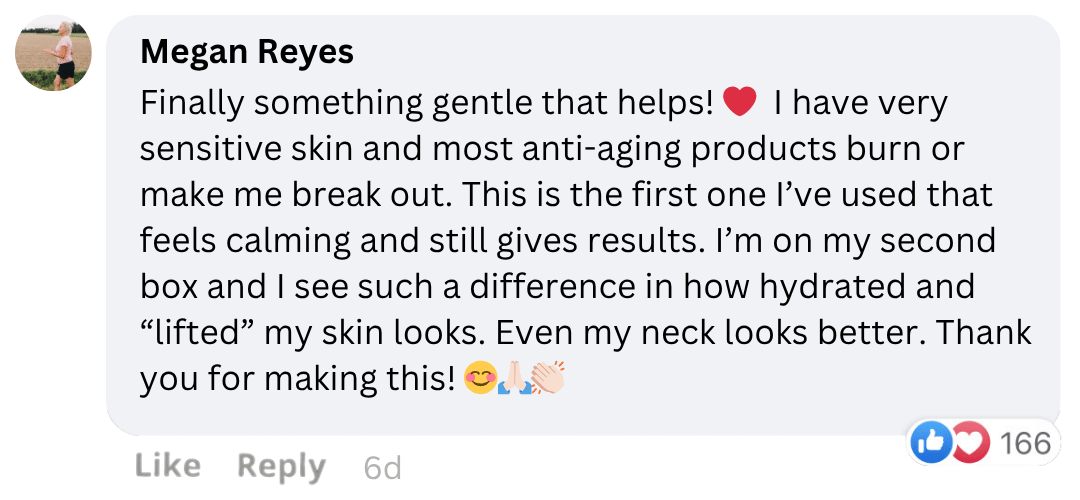This screenshot has height=500, width=1080.
Task: Like Megan Reyes' comment
Action: (x=167, y=465)
